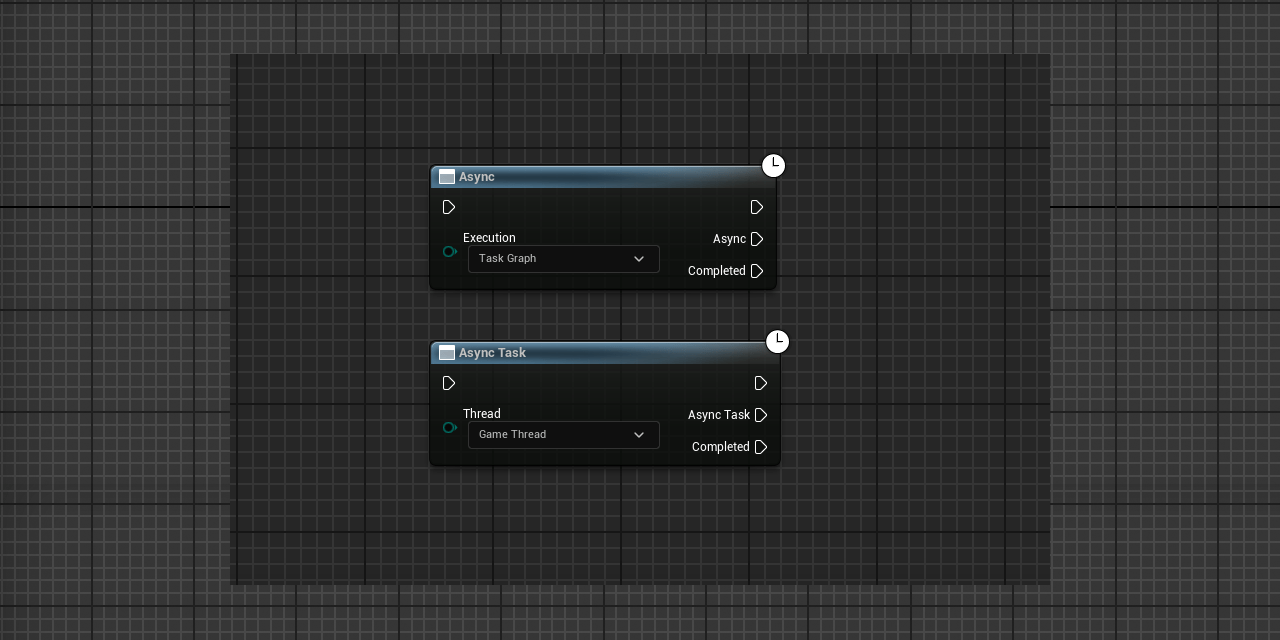Click the Async output pin on the Async node
The width and height of the screenshot is (1280, 640).
click(757, 239)
